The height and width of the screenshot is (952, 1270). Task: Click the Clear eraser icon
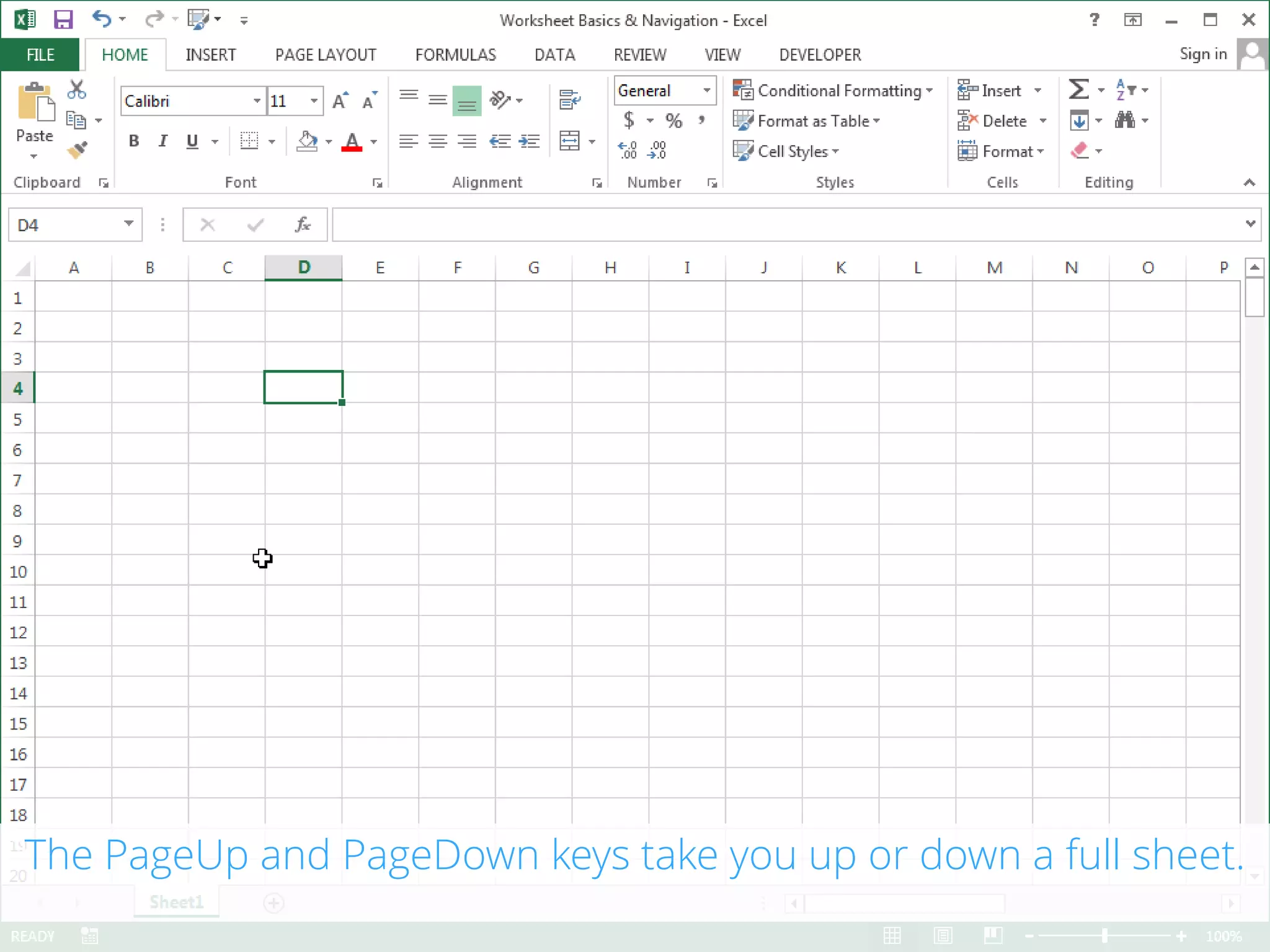tap(1080, 150)
